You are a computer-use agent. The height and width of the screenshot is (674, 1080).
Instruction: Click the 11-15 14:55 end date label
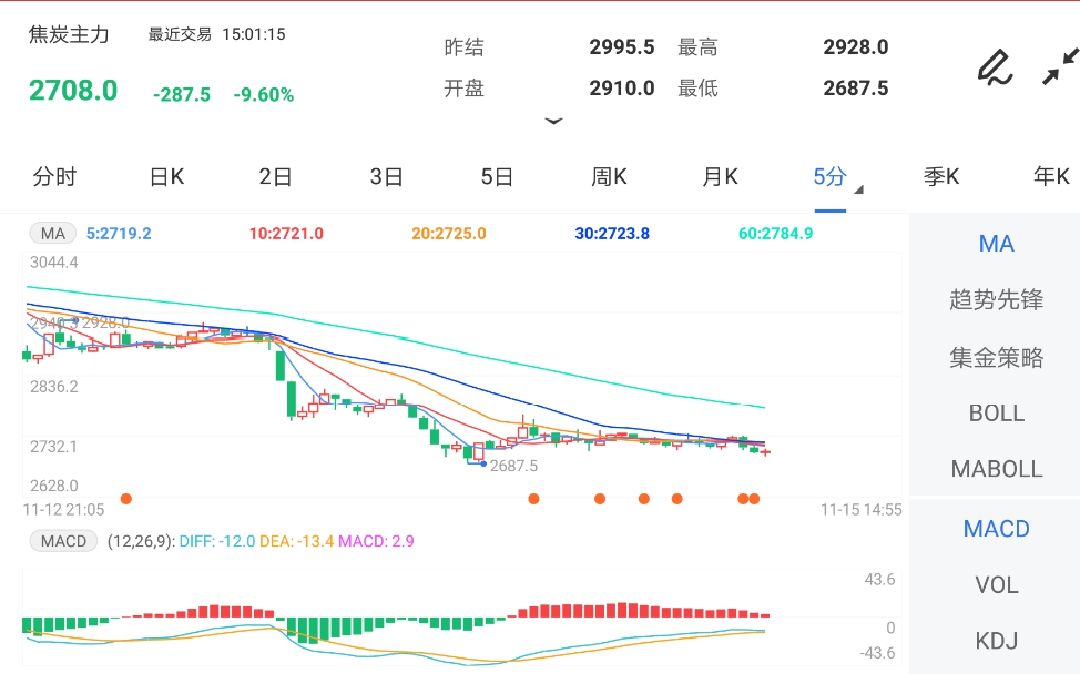point(861,509)
